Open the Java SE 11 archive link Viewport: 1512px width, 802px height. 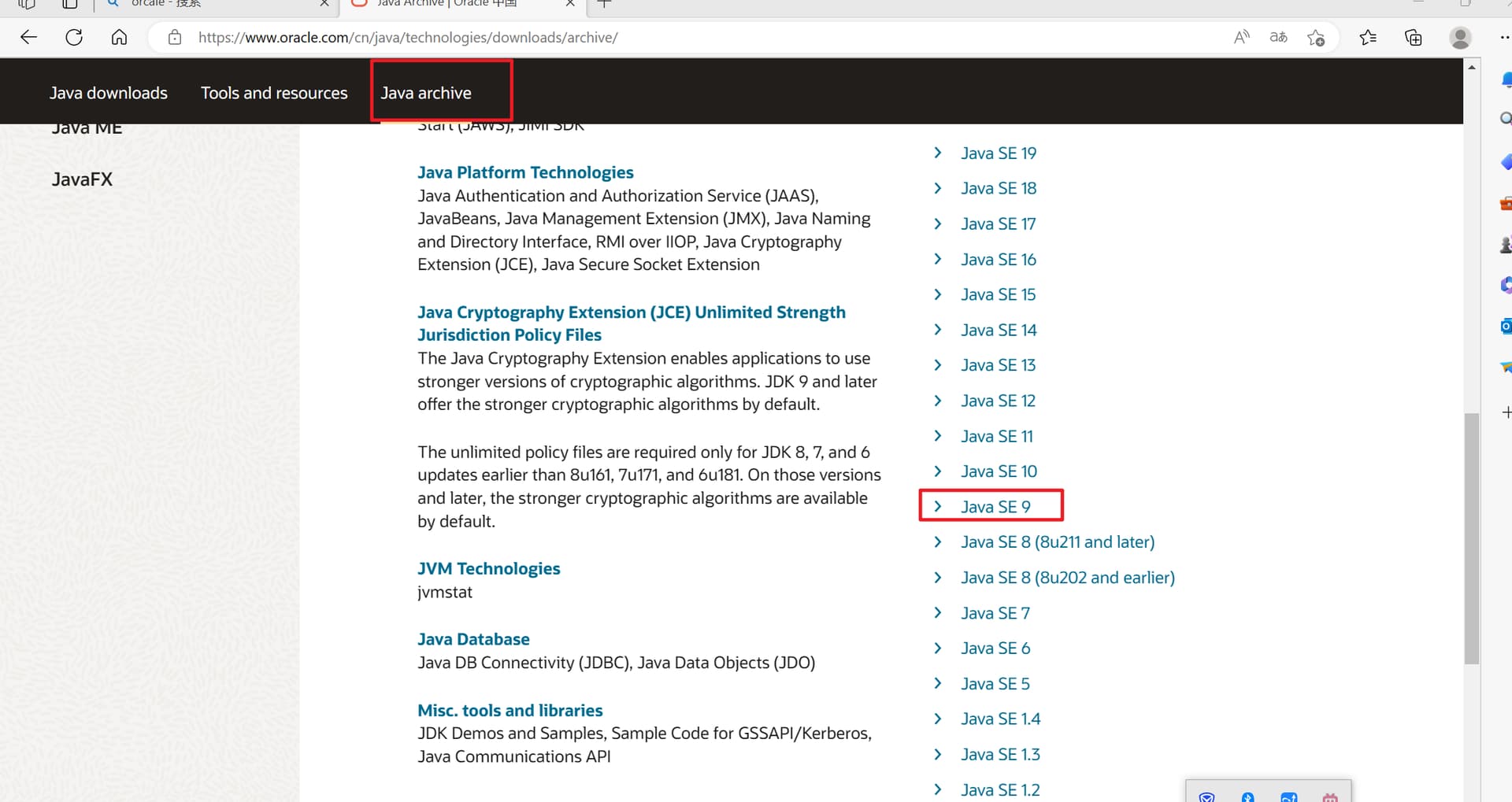click(996, 436)
